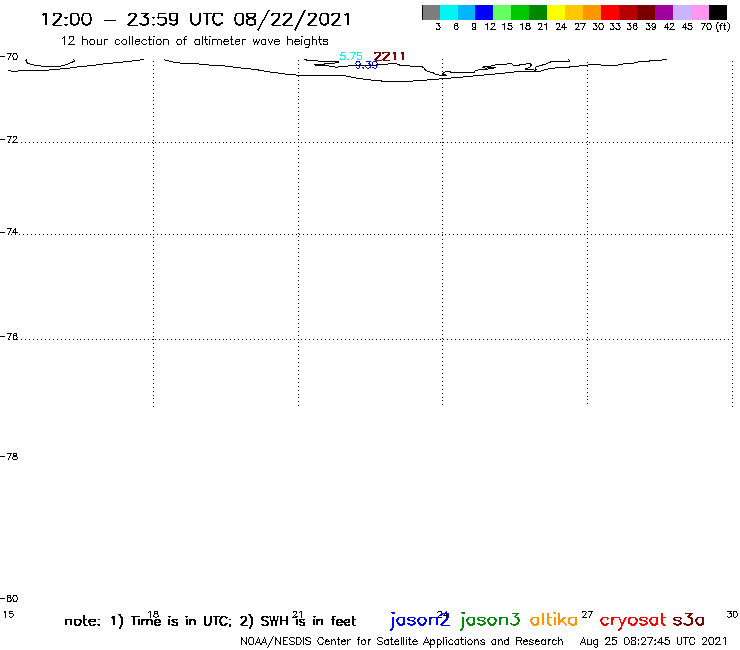740x650 pixels.
Task: Click the legend scale label 33
Action: tap(615, 27)
